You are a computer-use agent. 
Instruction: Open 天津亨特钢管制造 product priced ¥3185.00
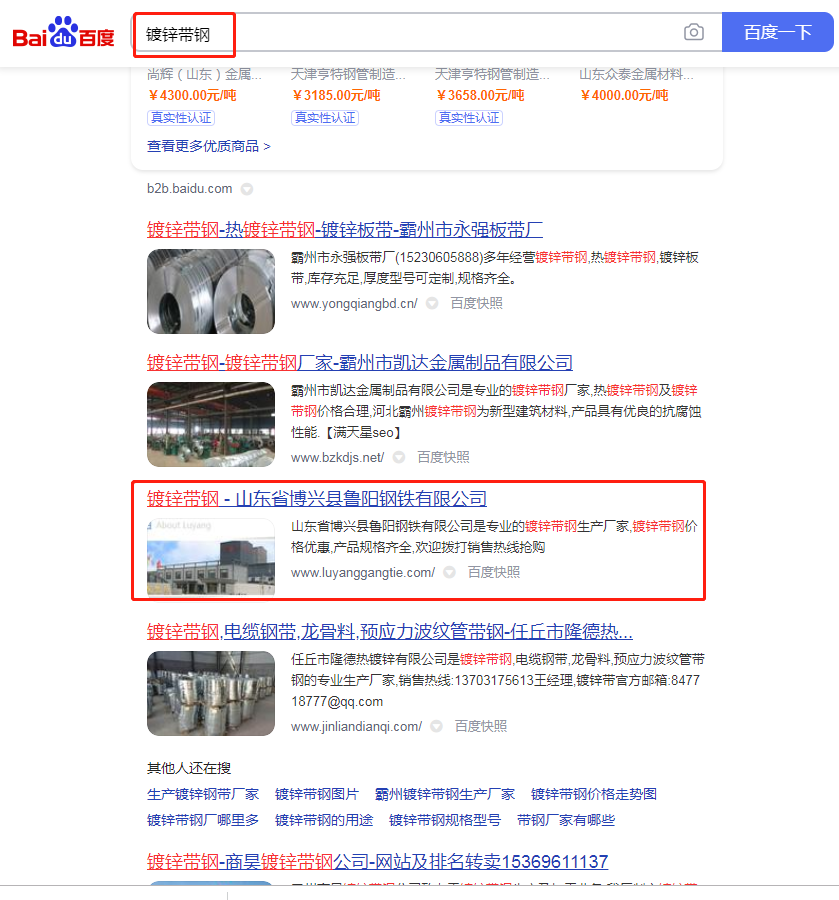[348, 74]
